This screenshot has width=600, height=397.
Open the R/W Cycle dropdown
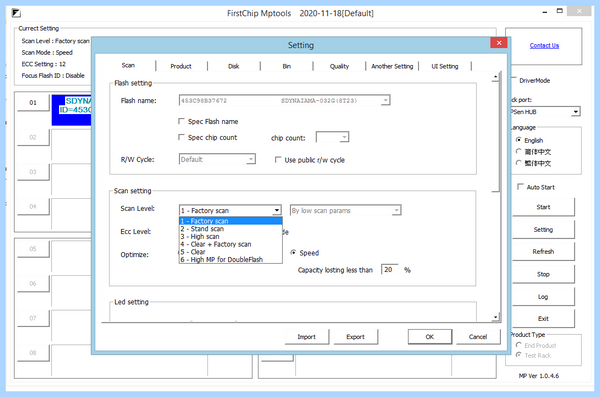point(251,159)
